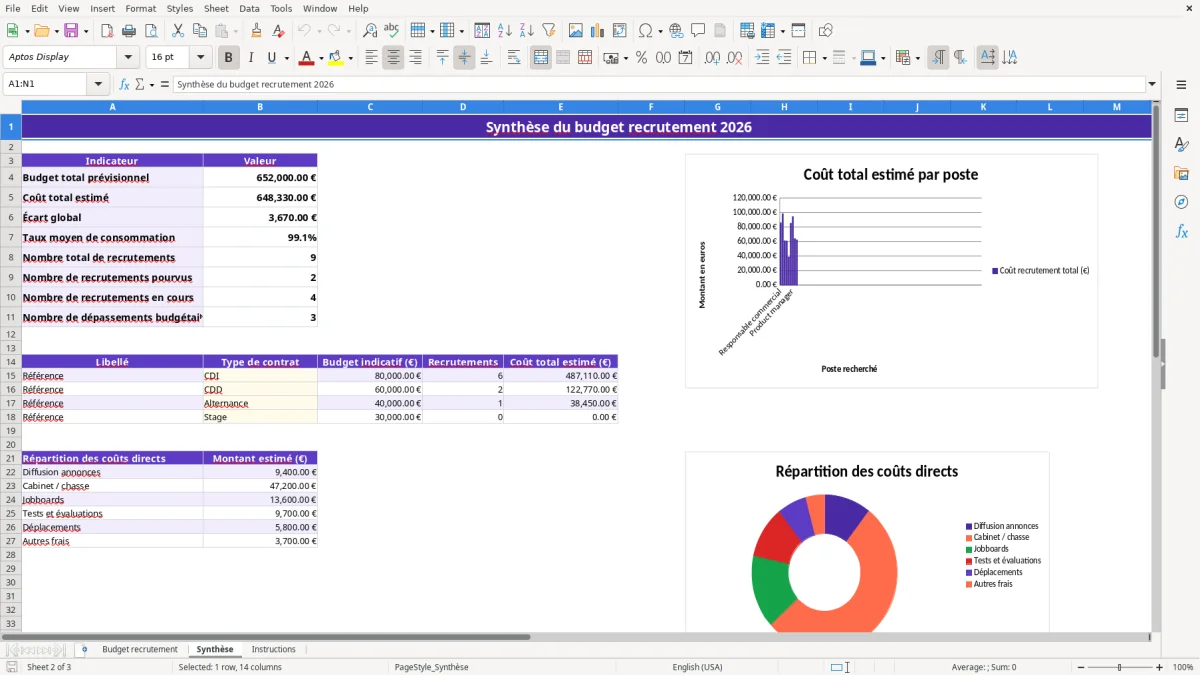Switch to the Budget recrutement sheet tab
The width and height of the screenshot is (1200, 675).
[140, 649]
